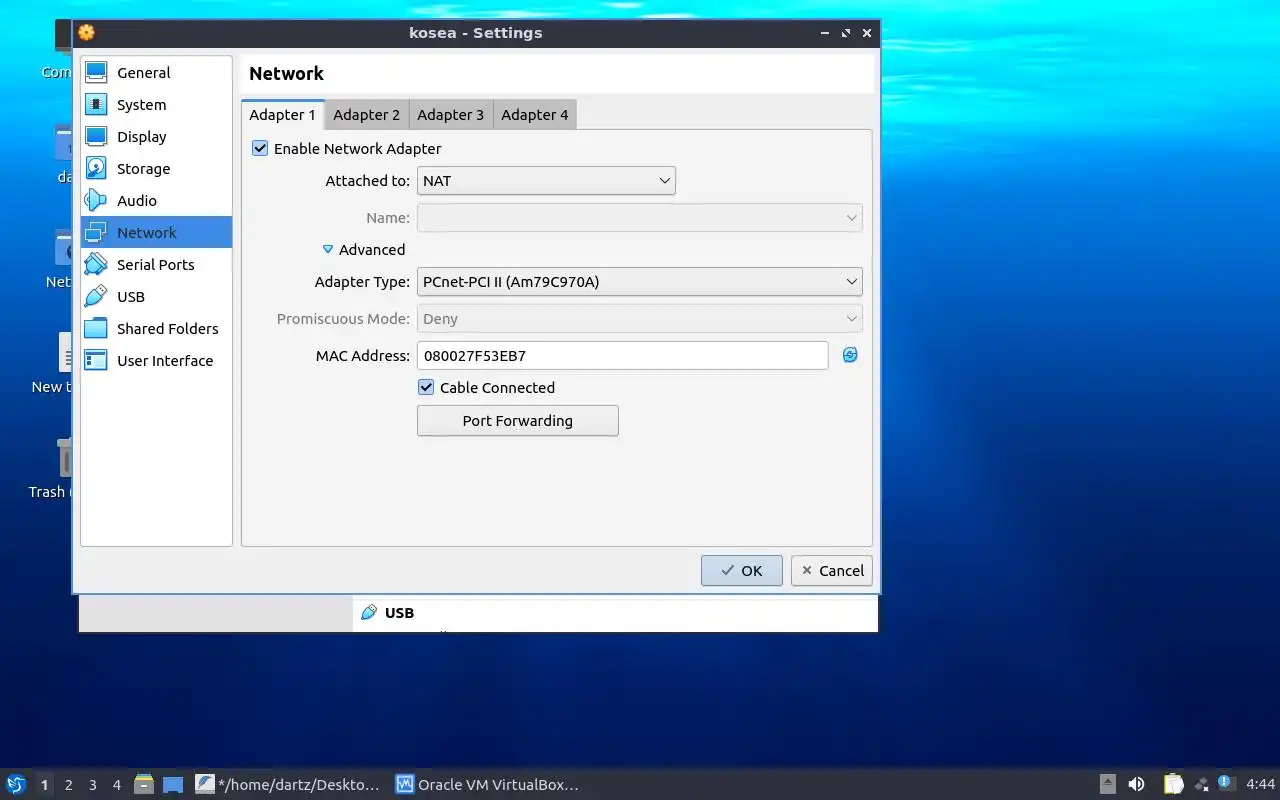Open the USB settings category
The image size is (1280, 800).
point(156,297)
